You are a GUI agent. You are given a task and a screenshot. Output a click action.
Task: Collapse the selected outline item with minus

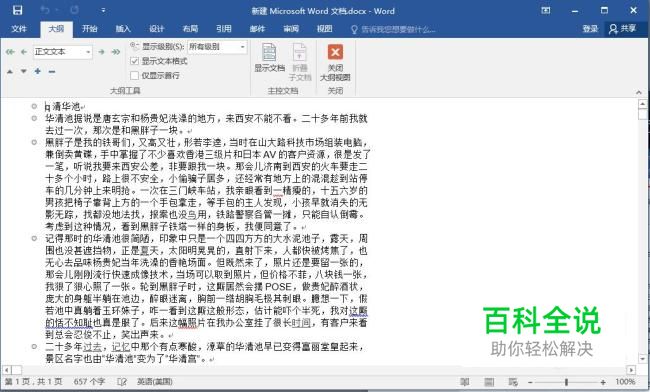(x=51, y=72)
